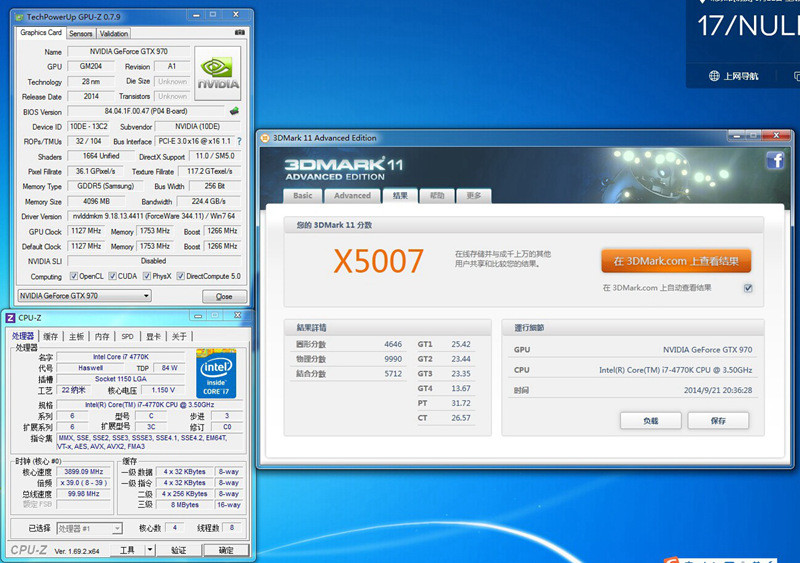Click the 倍频 value x 39.0 ( 8 - 39 )
The height and width of the screenshot is (563, 800).
(84, 483)
